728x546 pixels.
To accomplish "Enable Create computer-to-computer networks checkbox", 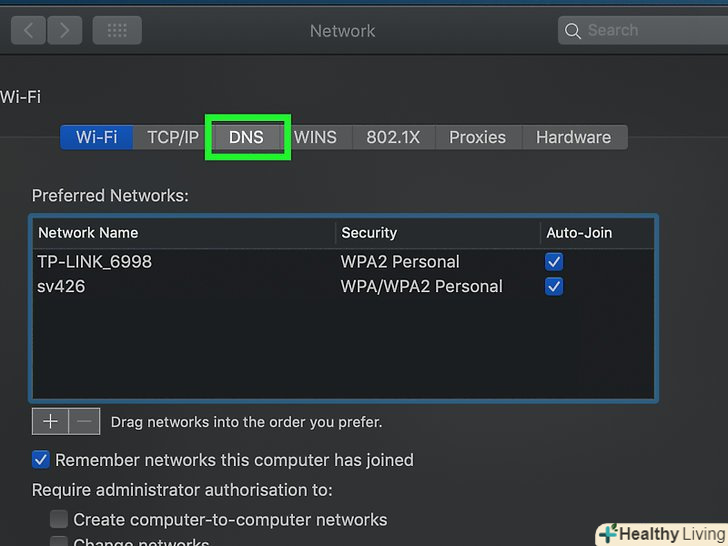I will coord(60,519).
